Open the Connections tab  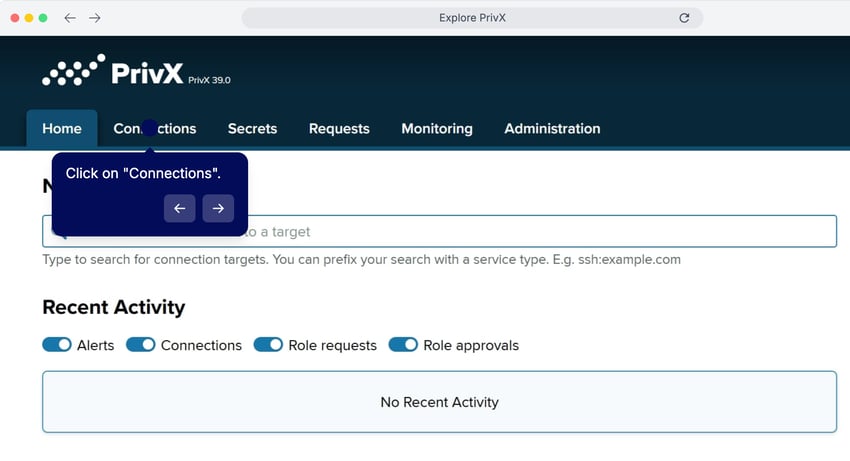coord(155,129)
